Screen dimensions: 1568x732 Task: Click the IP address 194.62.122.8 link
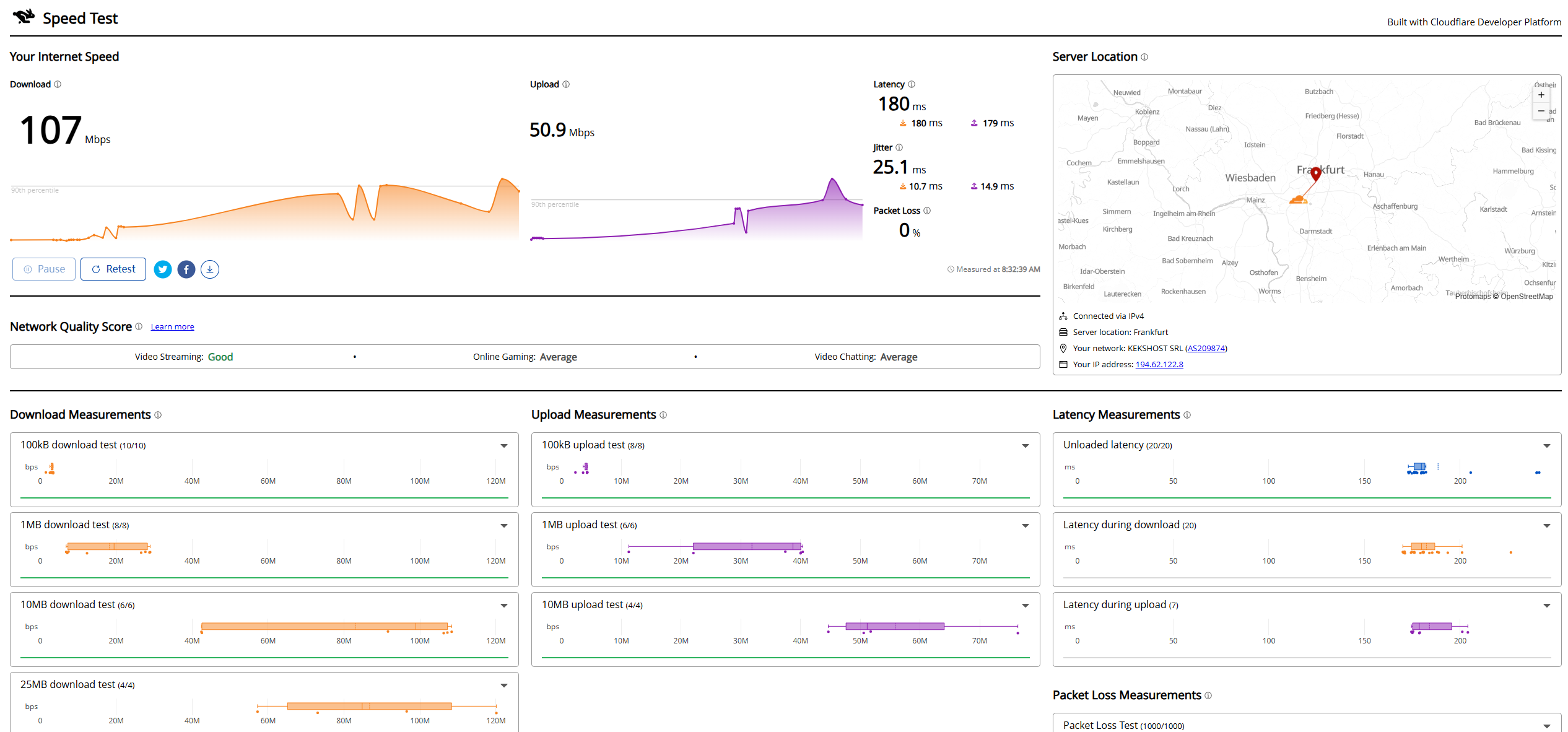coord(1159,364)
